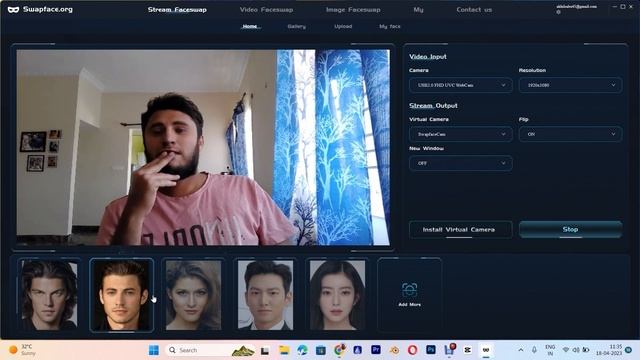640x360 pixels.
Task: Open the volume tray icon
Action: coord(576,350)
